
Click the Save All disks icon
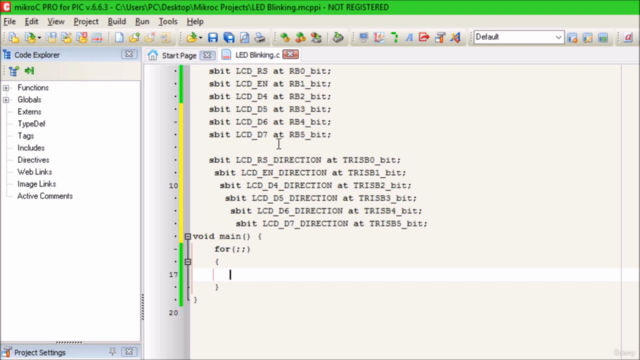[x=229, y=38]
